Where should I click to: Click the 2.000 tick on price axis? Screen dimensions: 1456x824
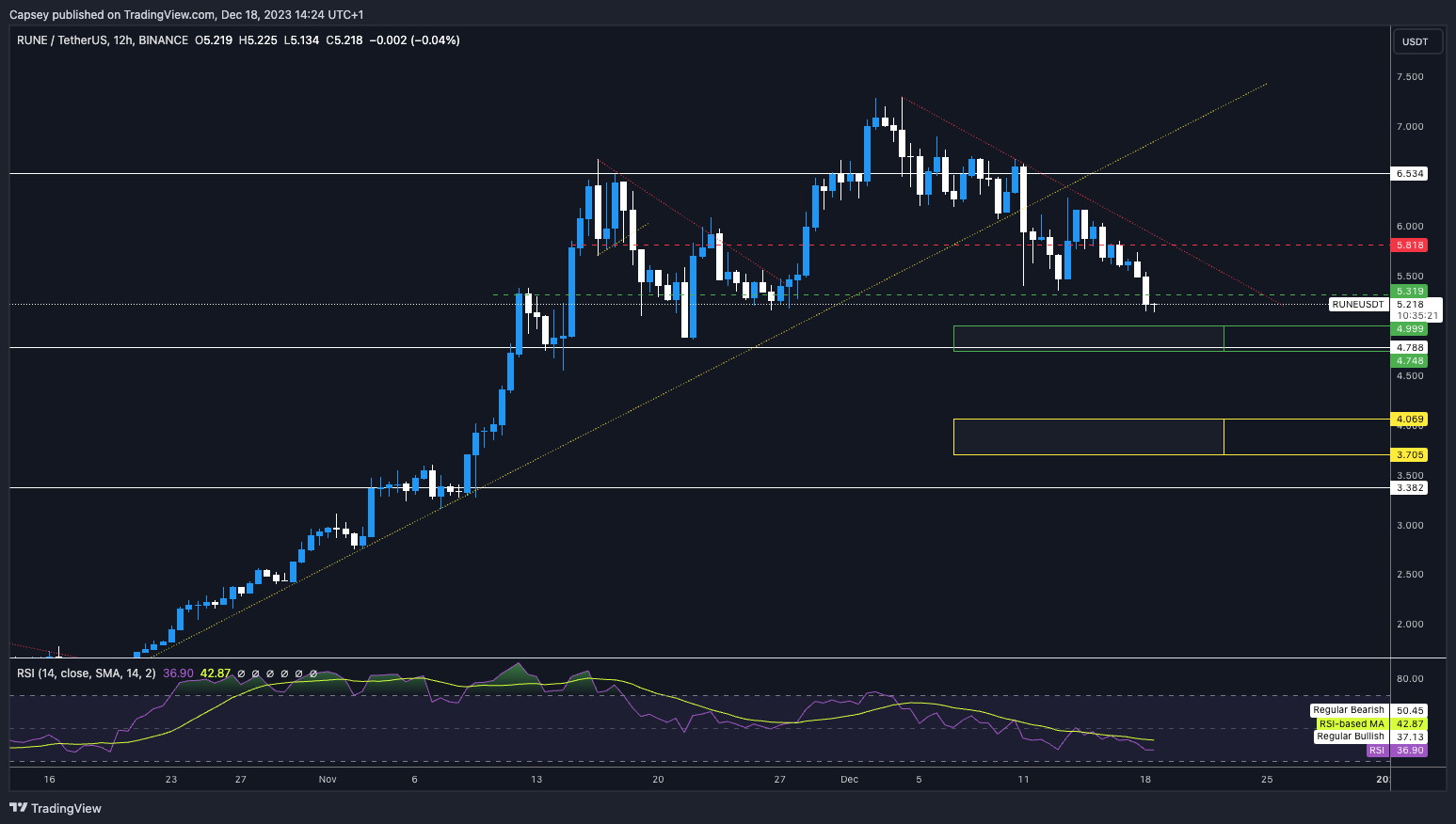(1410, 625)
